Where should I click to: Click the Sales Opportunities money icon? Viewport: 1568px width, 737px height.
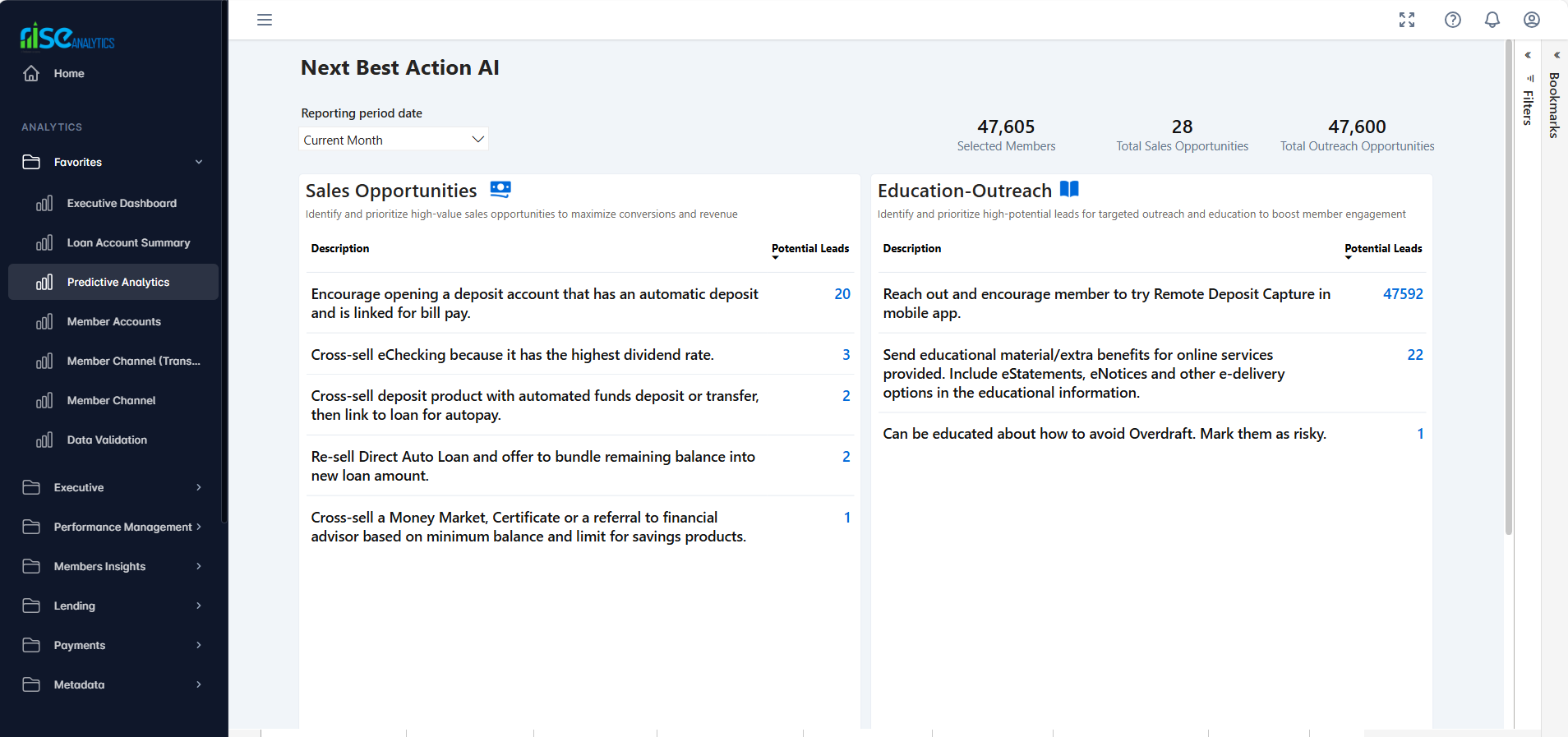pos(500,190)
